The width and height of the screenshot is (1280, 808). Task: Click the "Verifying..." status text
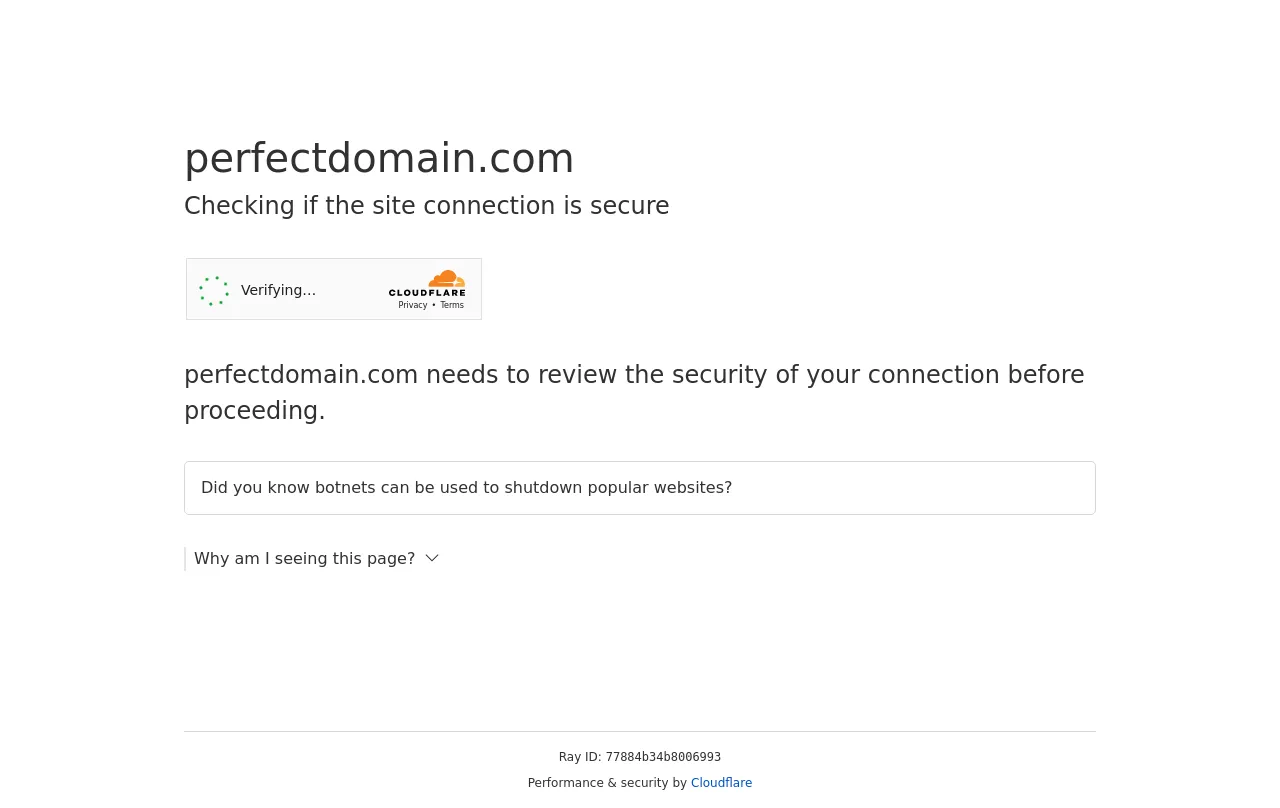[x=278, y=290]
